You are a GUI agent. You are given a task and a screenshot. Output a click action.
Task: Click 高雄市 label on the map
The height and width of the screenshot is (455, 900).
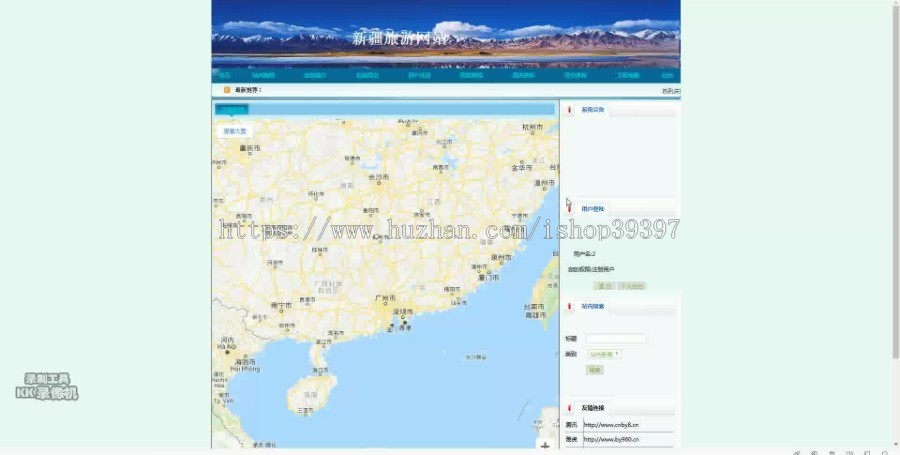[x=535, y=315]
